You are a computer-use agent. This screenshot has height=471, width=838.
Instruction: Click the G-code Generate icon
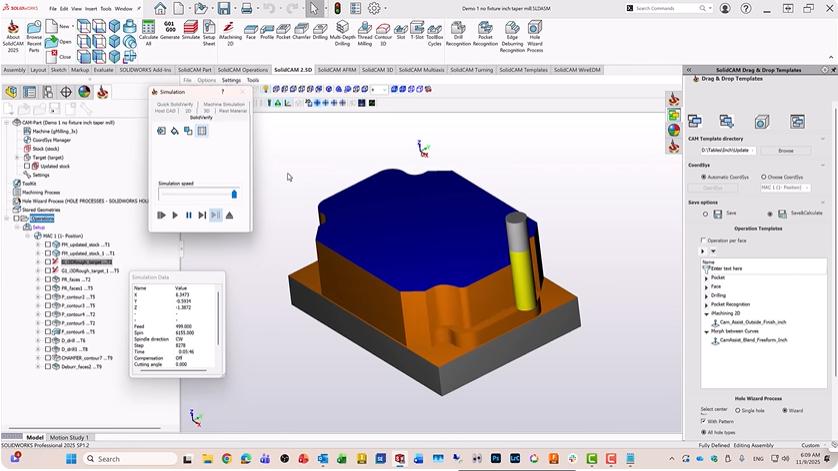point(169,31)
